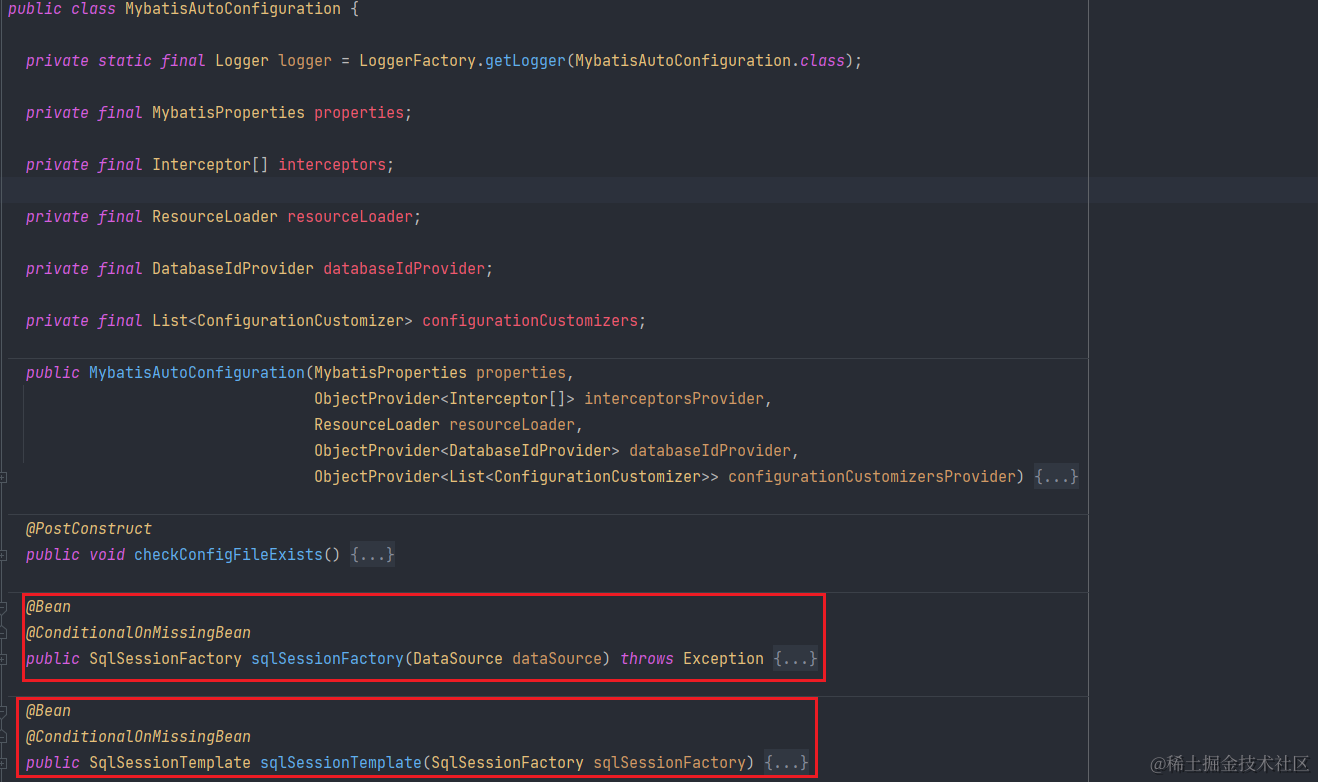Click 'SqlSessionFactory' return type of sqlSessionFactory method
The image size is (1318, 782).
point(165,659)
